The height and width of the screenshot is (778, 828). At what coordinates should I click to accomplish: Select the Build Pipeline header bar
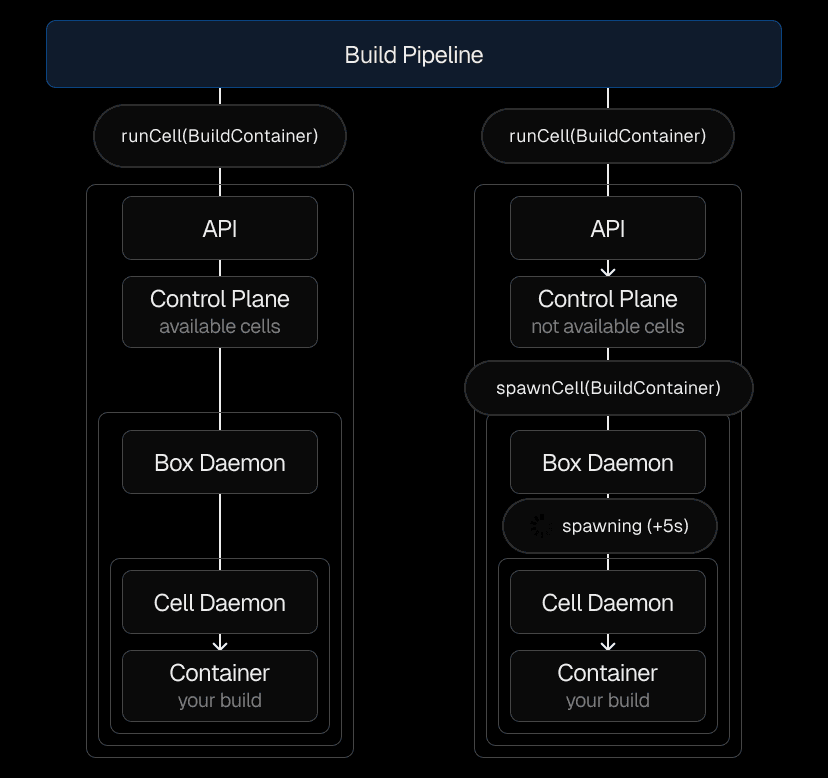pos(413,54)
